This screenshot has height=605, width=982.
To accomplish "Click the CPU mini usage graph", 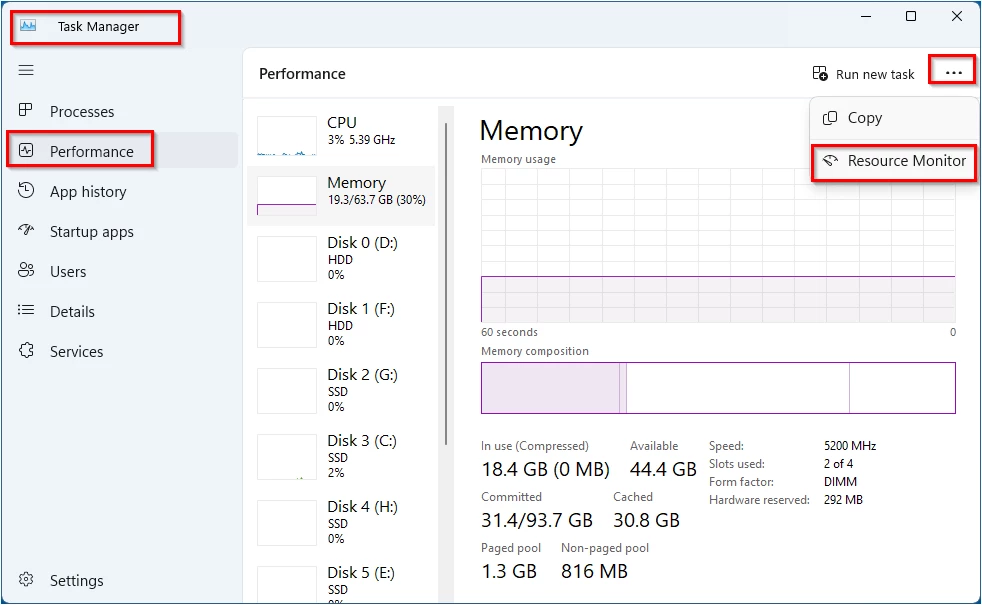I will [x=287, y=136].
